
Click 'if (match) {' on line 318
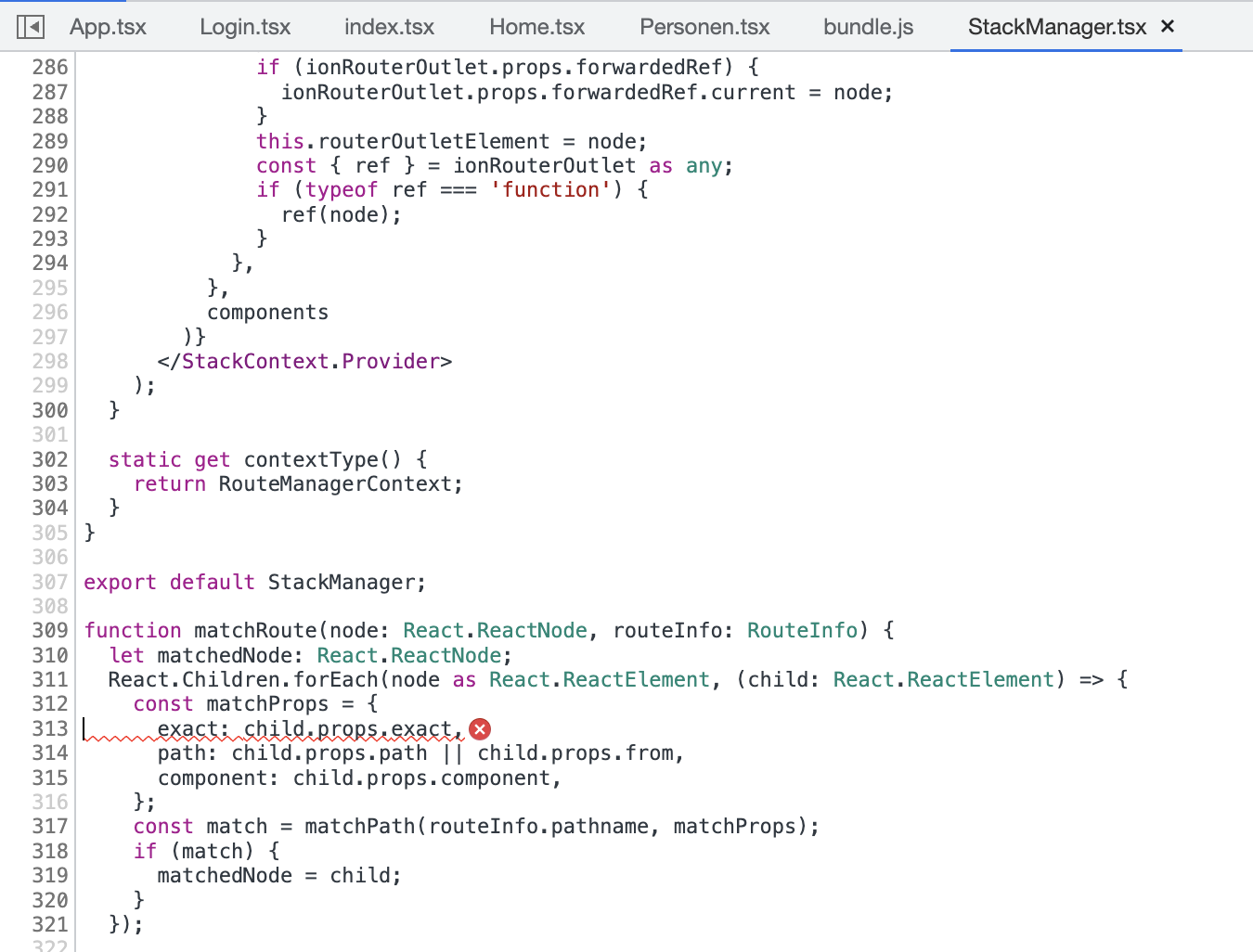point(206,851)
